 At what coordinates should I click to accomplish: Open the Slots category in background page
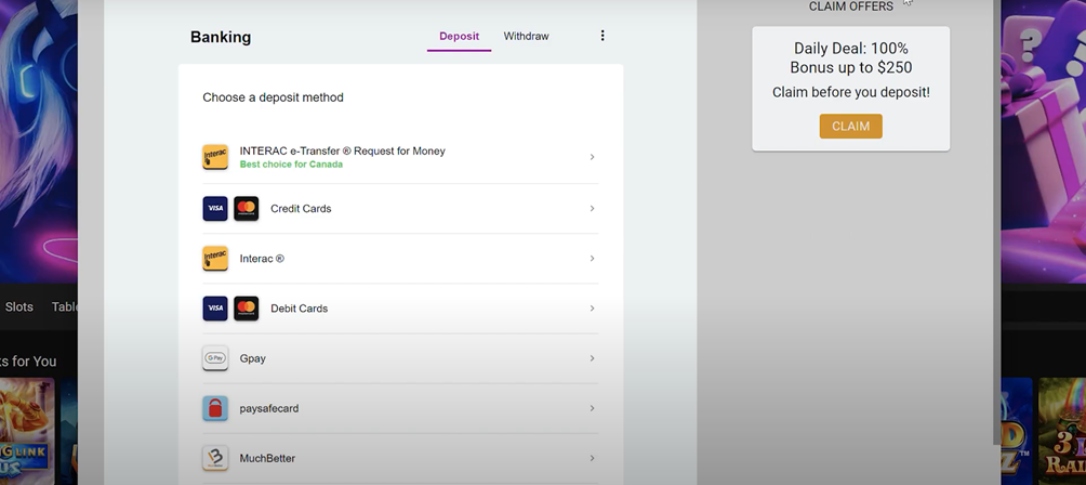click(x=19, y=307)
